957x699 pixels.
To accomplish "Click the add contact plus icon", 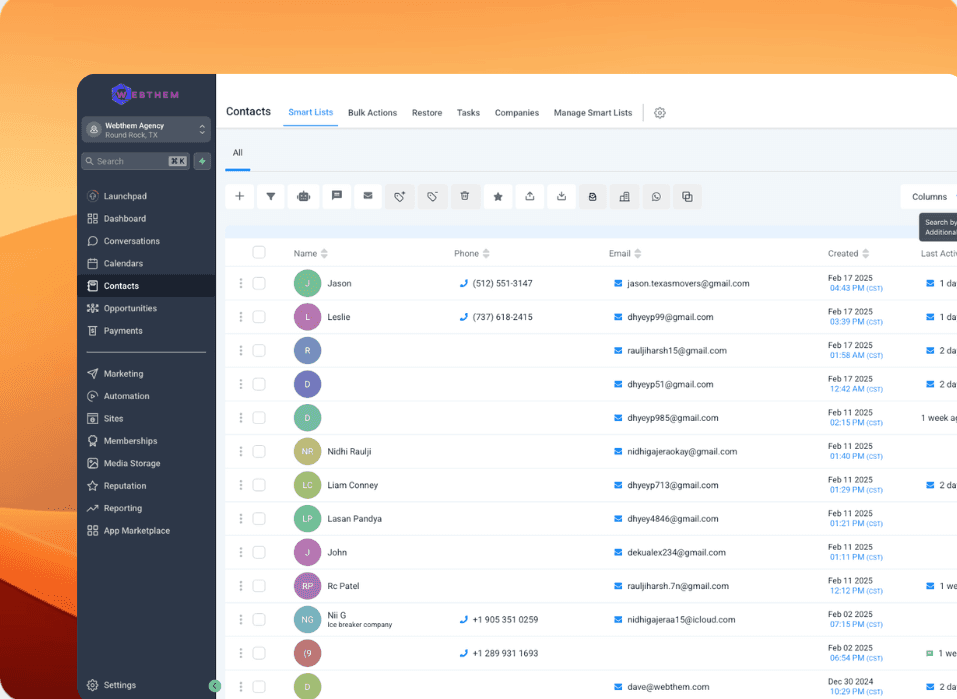I will pyautogui.click(x=240, y=197).
